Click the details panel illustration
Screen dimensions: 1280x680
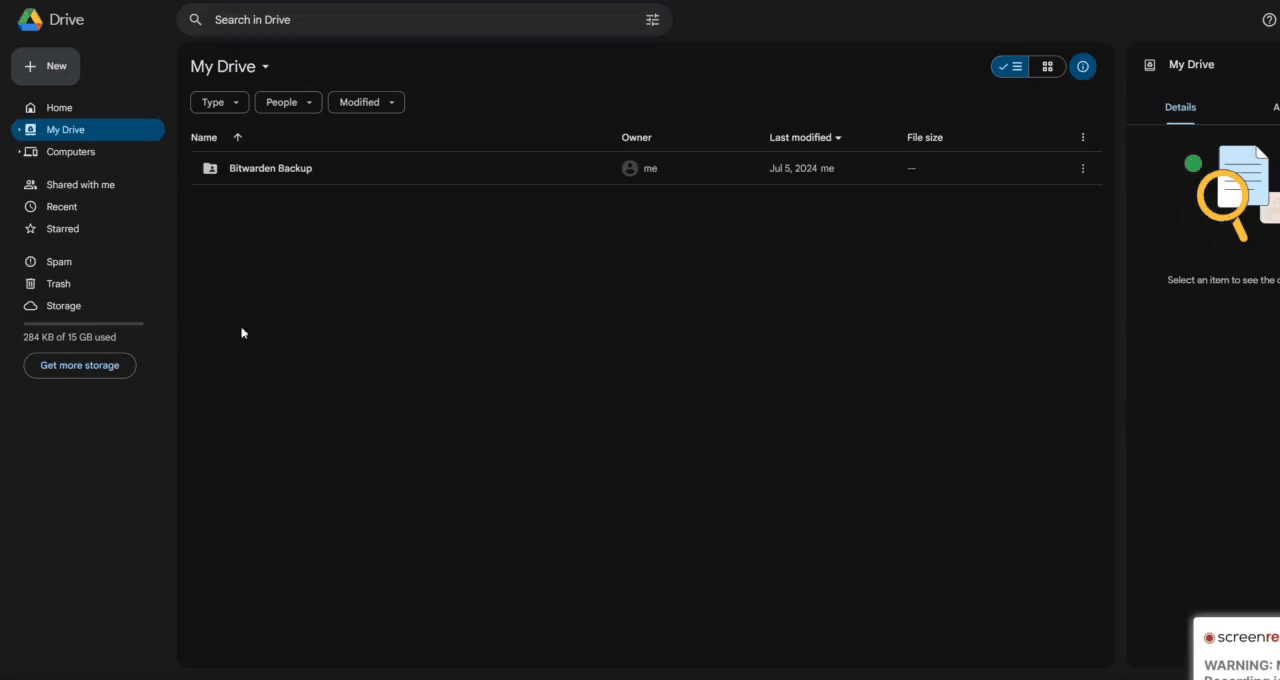(1232, 193)
